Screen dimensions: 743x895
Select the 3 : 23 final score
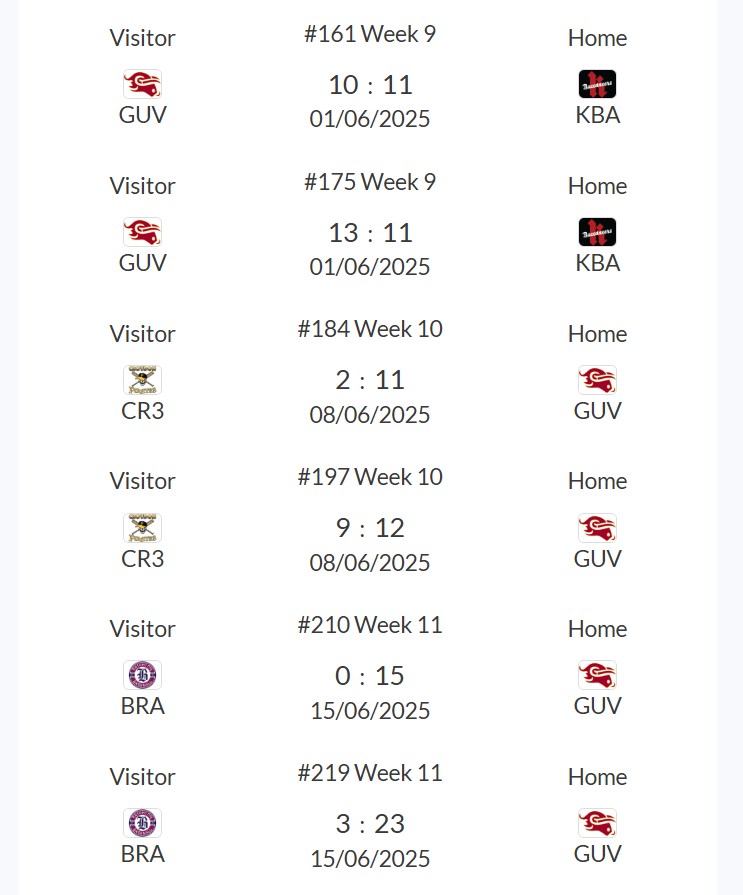pyautogui.click(x=370, y=824)
